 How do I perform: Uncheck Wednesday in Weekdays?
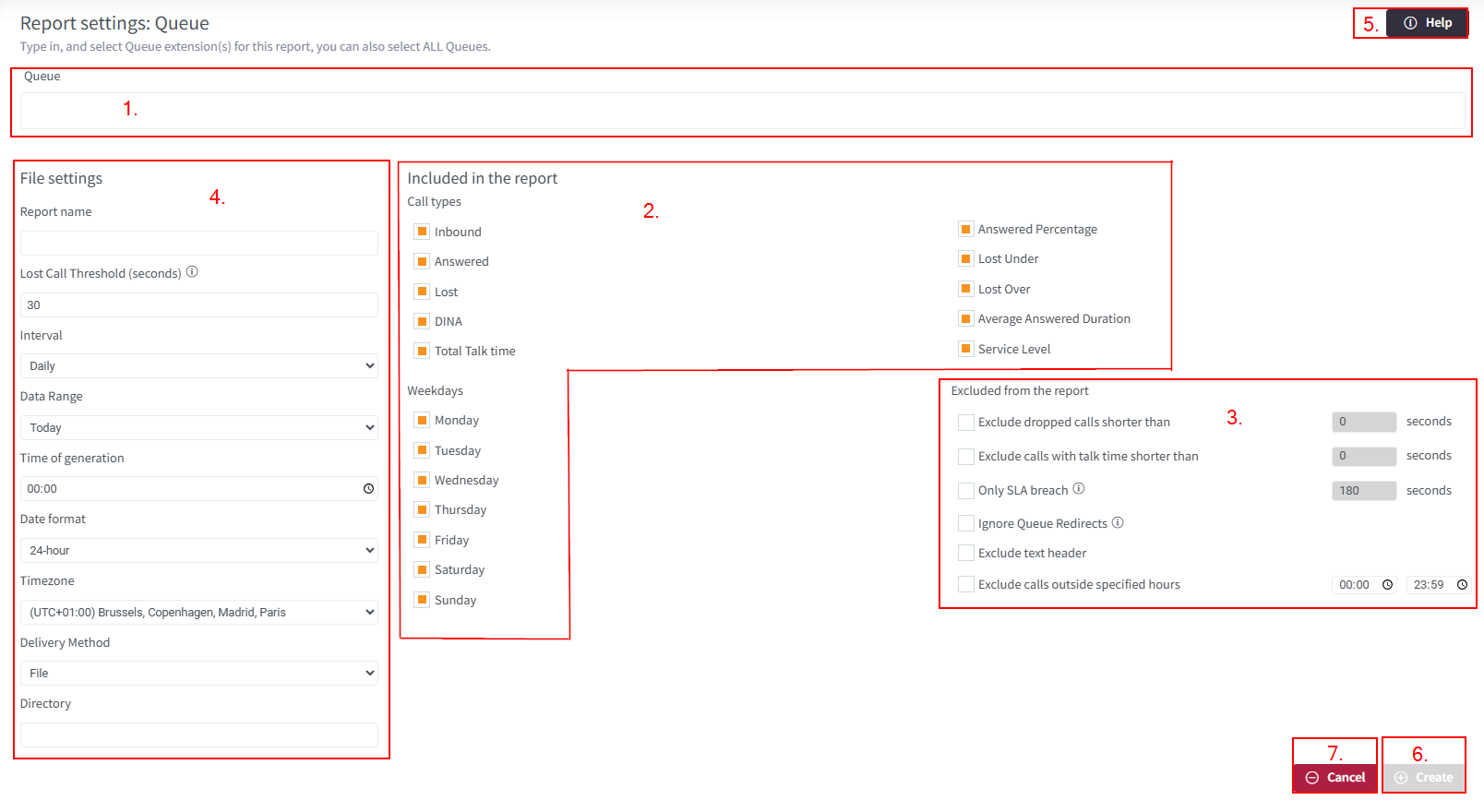click(x=422, y=480)
